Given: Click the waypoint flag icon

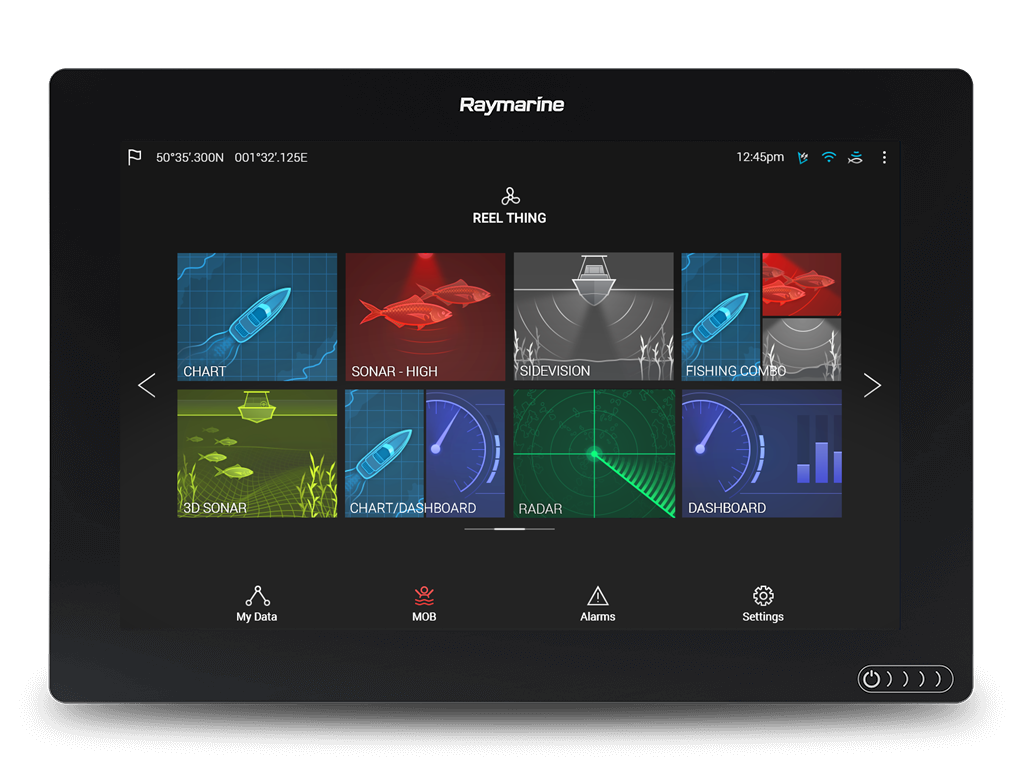Looking at the screenshot, I should pos(135,157).
